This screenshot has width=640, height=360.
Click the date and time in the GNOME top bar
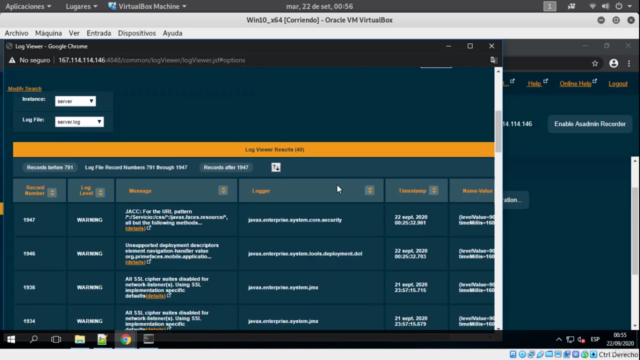(320, 6)
